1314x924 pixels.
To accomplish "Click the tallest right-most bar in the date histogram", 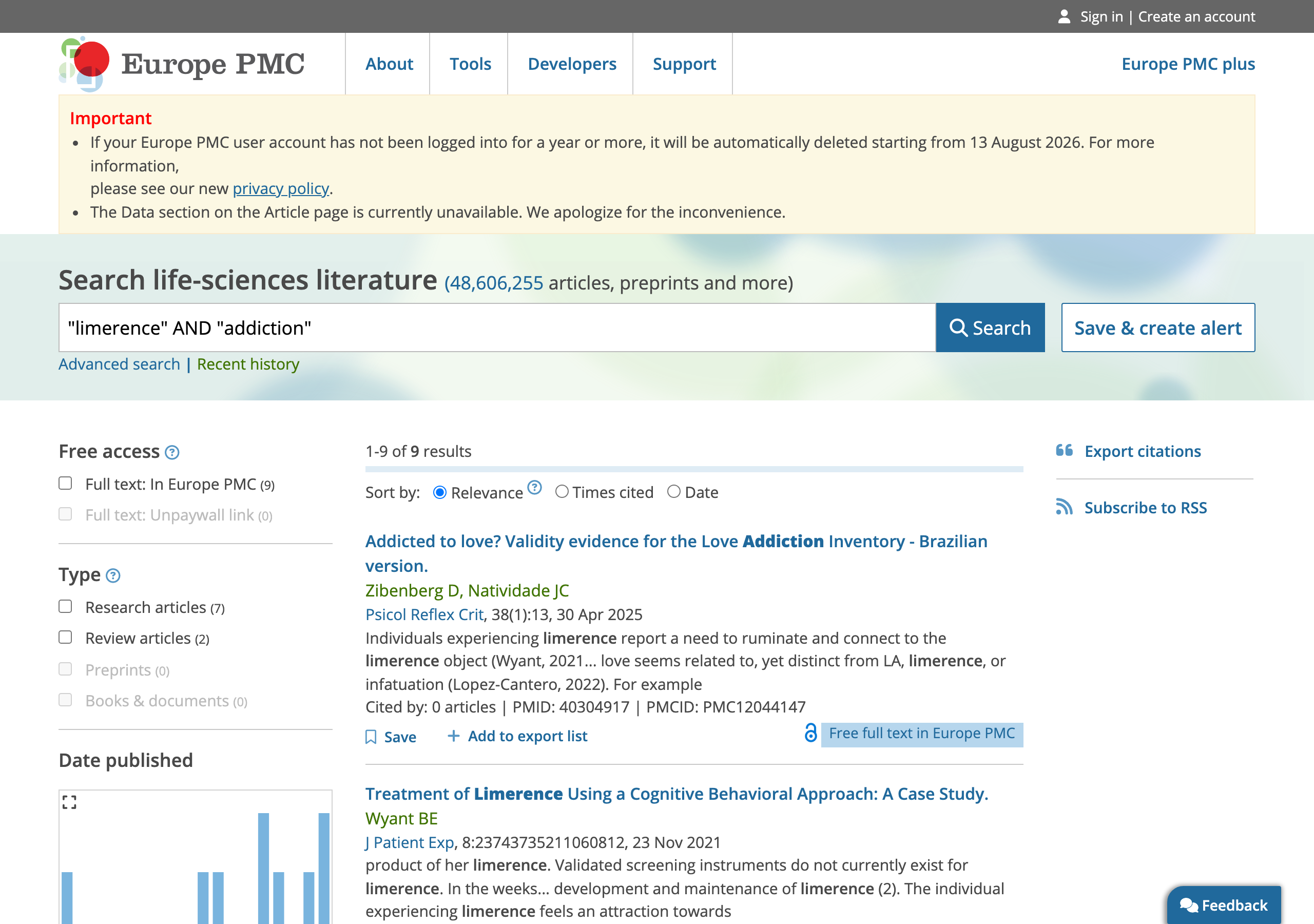I will click(x=324, y=868).
